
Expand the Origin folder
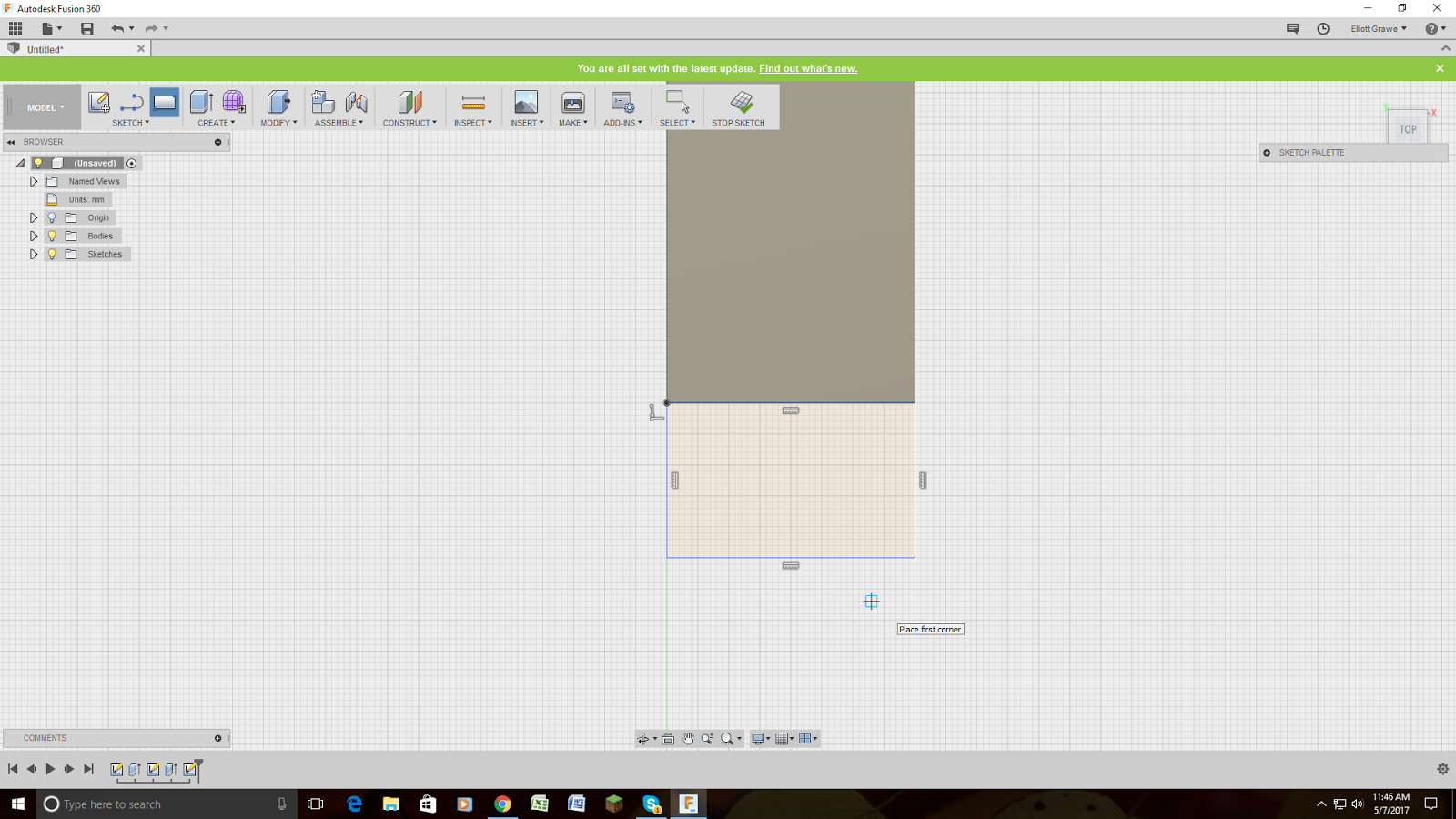point(34,217)
